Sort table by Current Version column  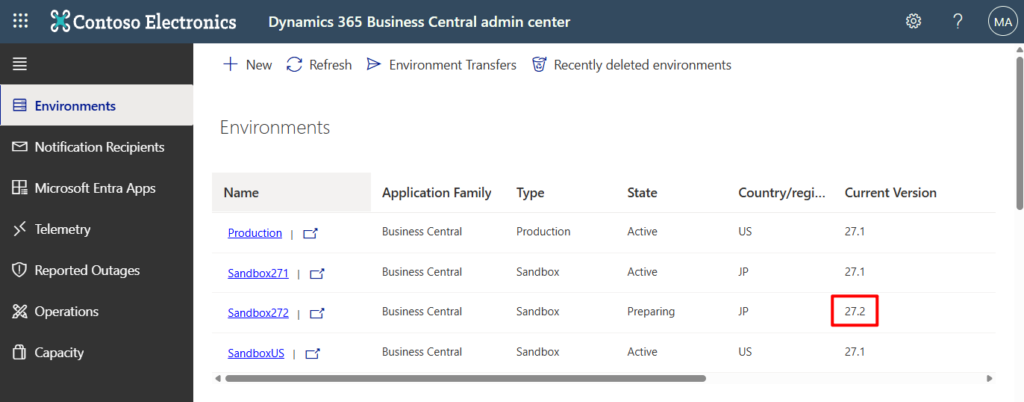[x=890, y=193]
